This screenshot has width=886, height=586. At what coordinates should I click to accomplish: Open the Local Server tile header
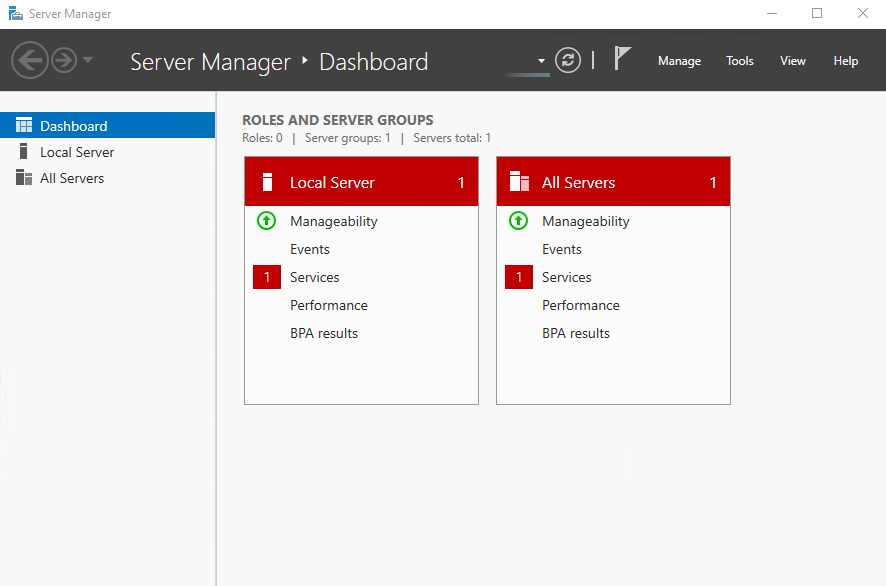361,182
